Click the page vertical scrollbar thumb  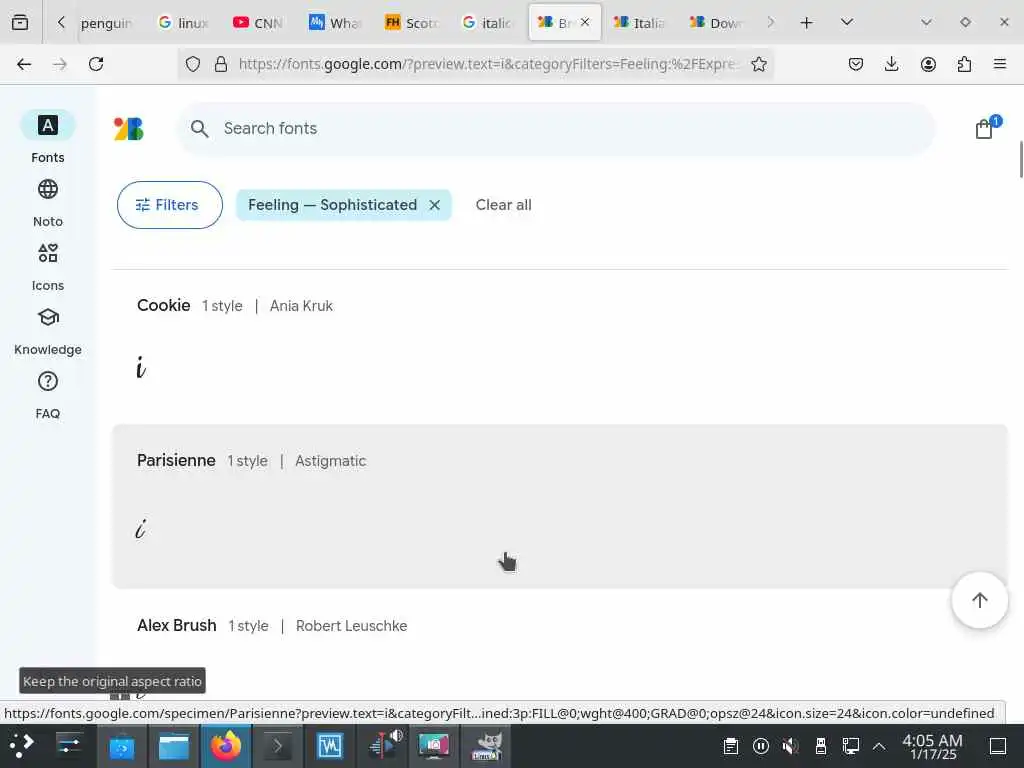click(1021, 159)
